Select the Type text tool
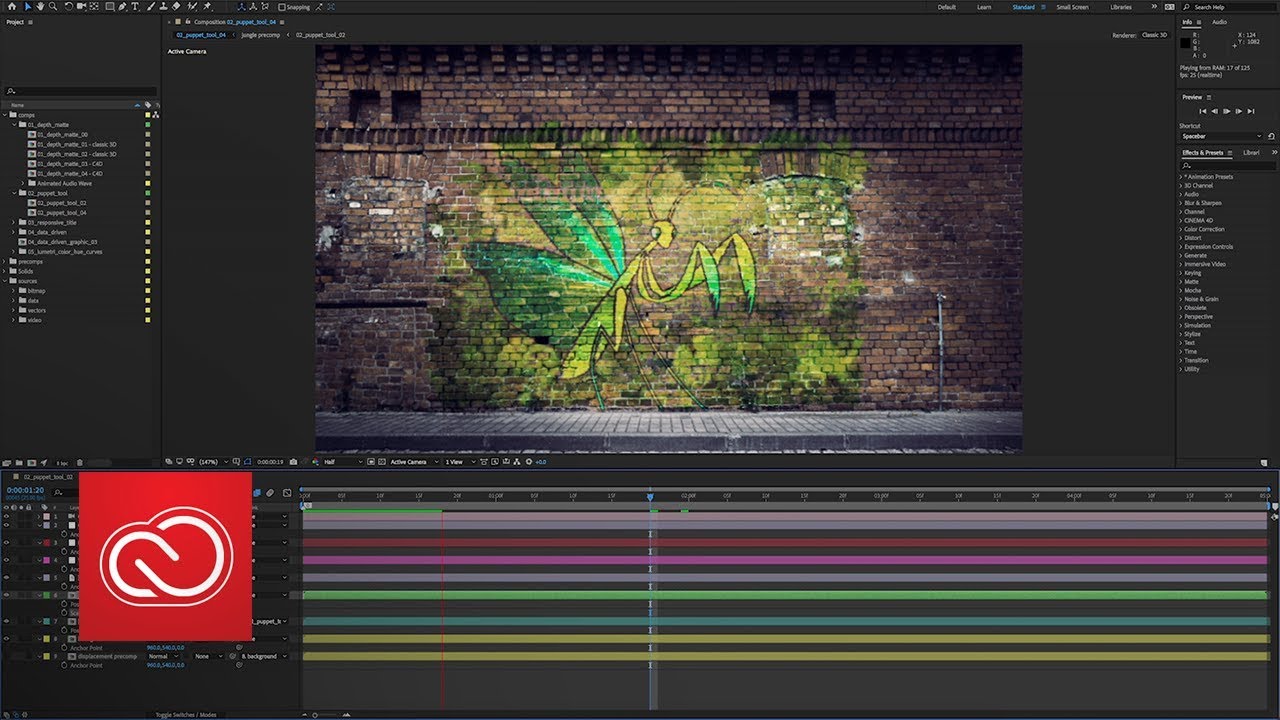Viewport: 1280px width, 720px height. click(135, 6)
